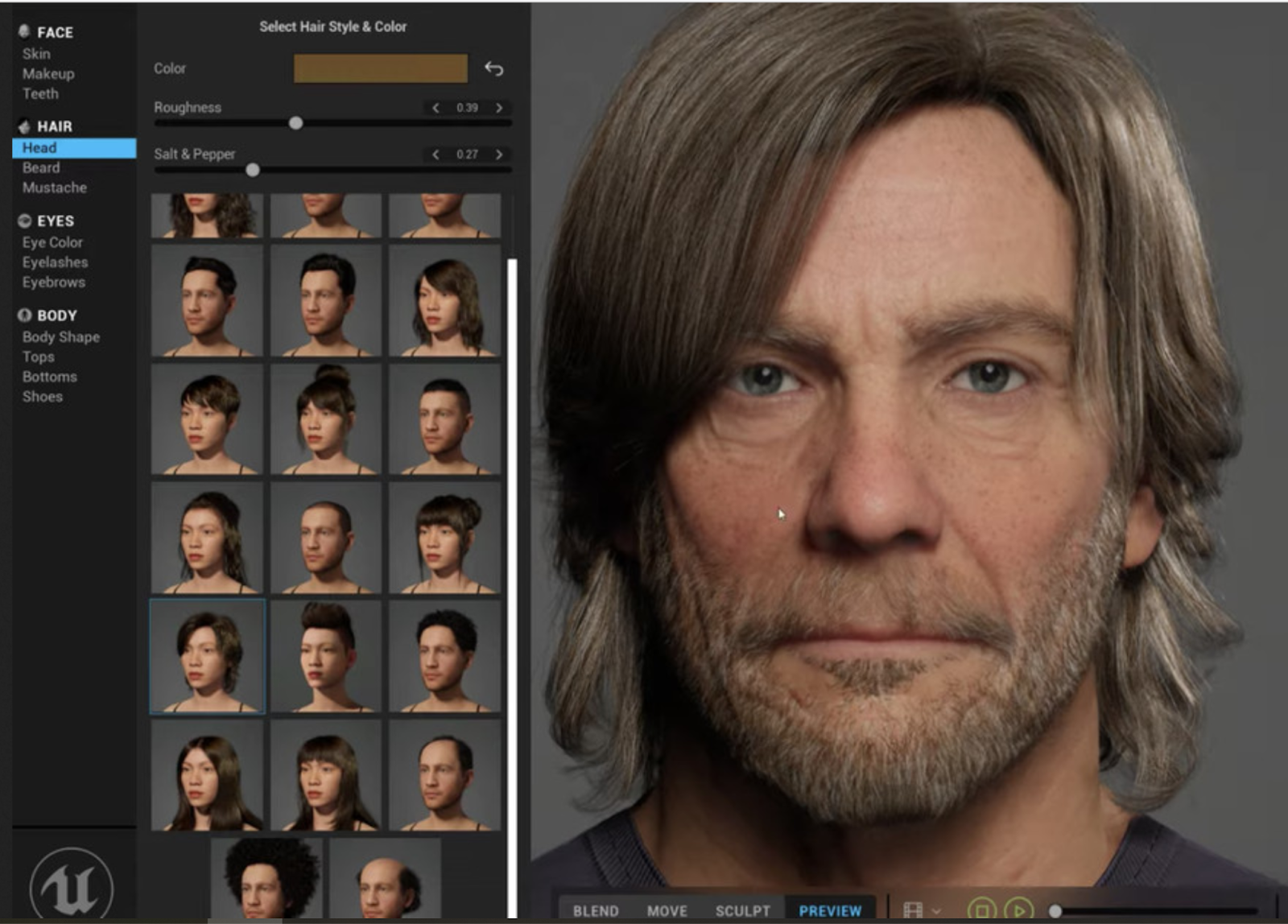Open the Mustache settings
This screenshot has width=1288, height=924.
pos(55,188)
